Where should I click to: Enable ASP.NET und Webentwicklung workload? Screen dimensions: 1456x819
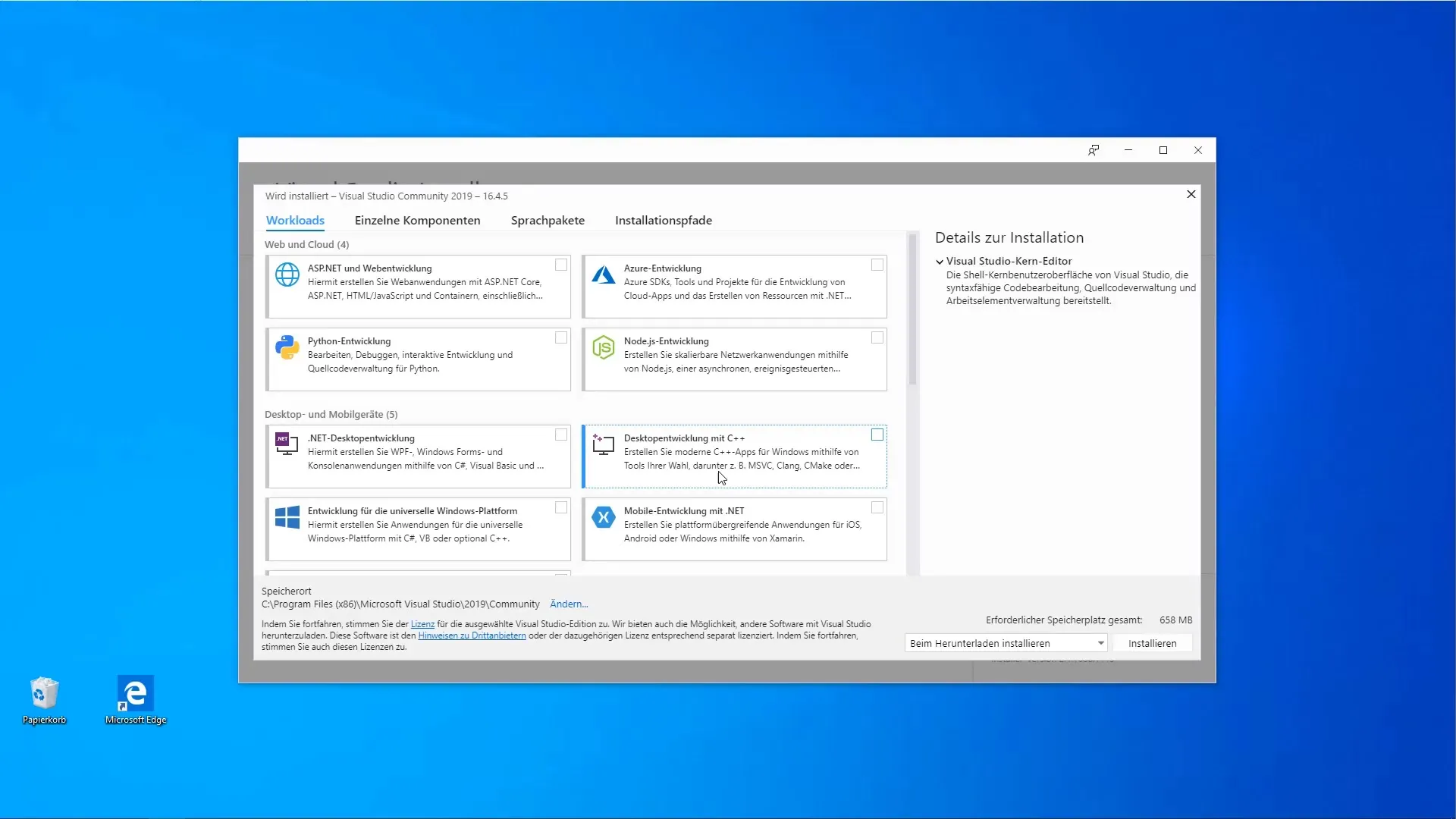561,265
